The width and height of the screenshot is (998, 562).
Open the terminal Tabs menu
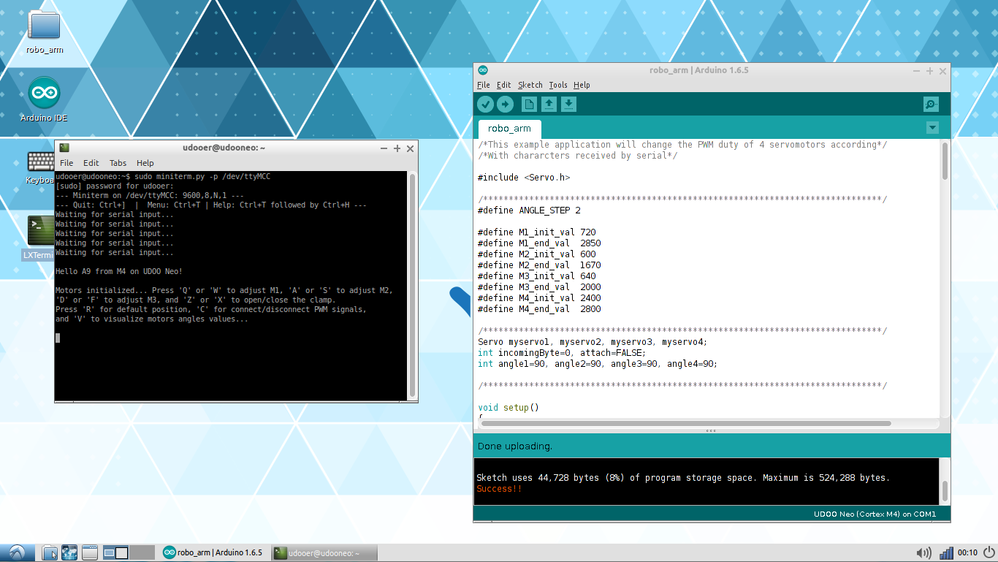(118, 163)
